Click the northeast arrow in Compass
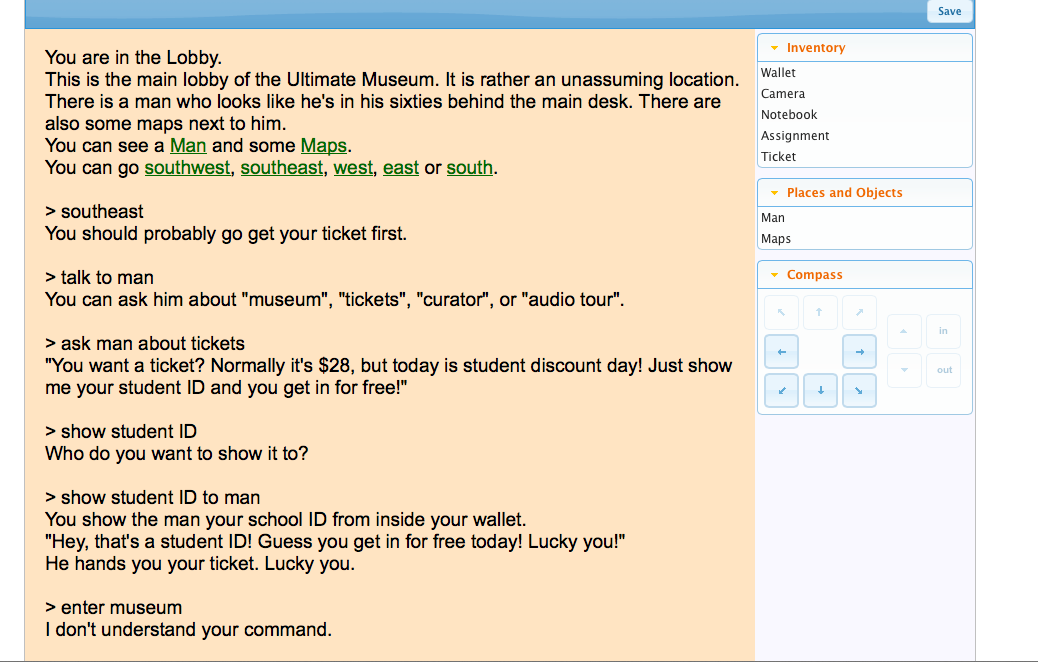This screenshot has height=662, width=1038. 859,313
